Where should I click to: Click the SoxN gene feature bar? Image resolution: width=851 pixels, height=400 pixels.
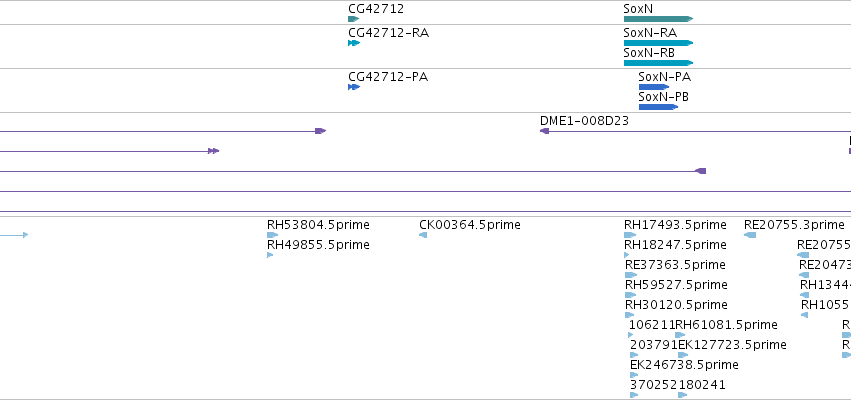coord(658,19)
